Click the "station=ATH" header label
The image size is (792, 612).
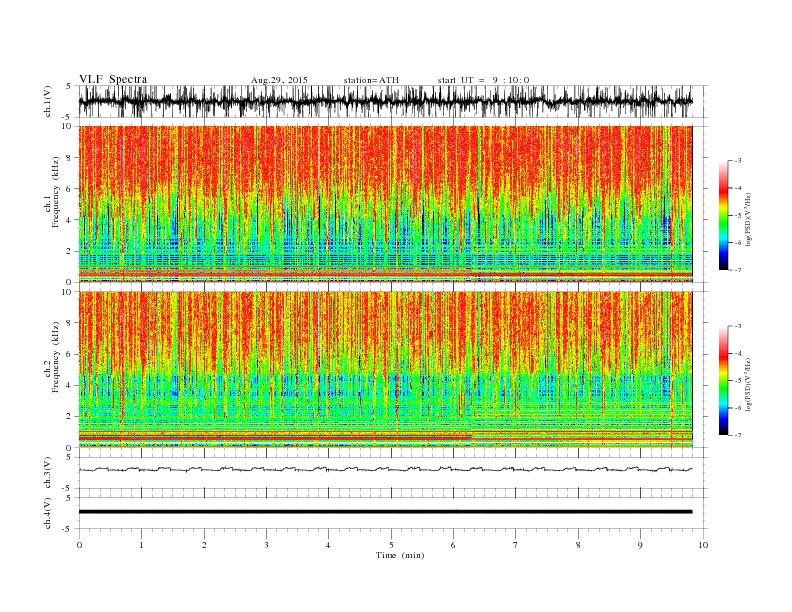[371, 80]
